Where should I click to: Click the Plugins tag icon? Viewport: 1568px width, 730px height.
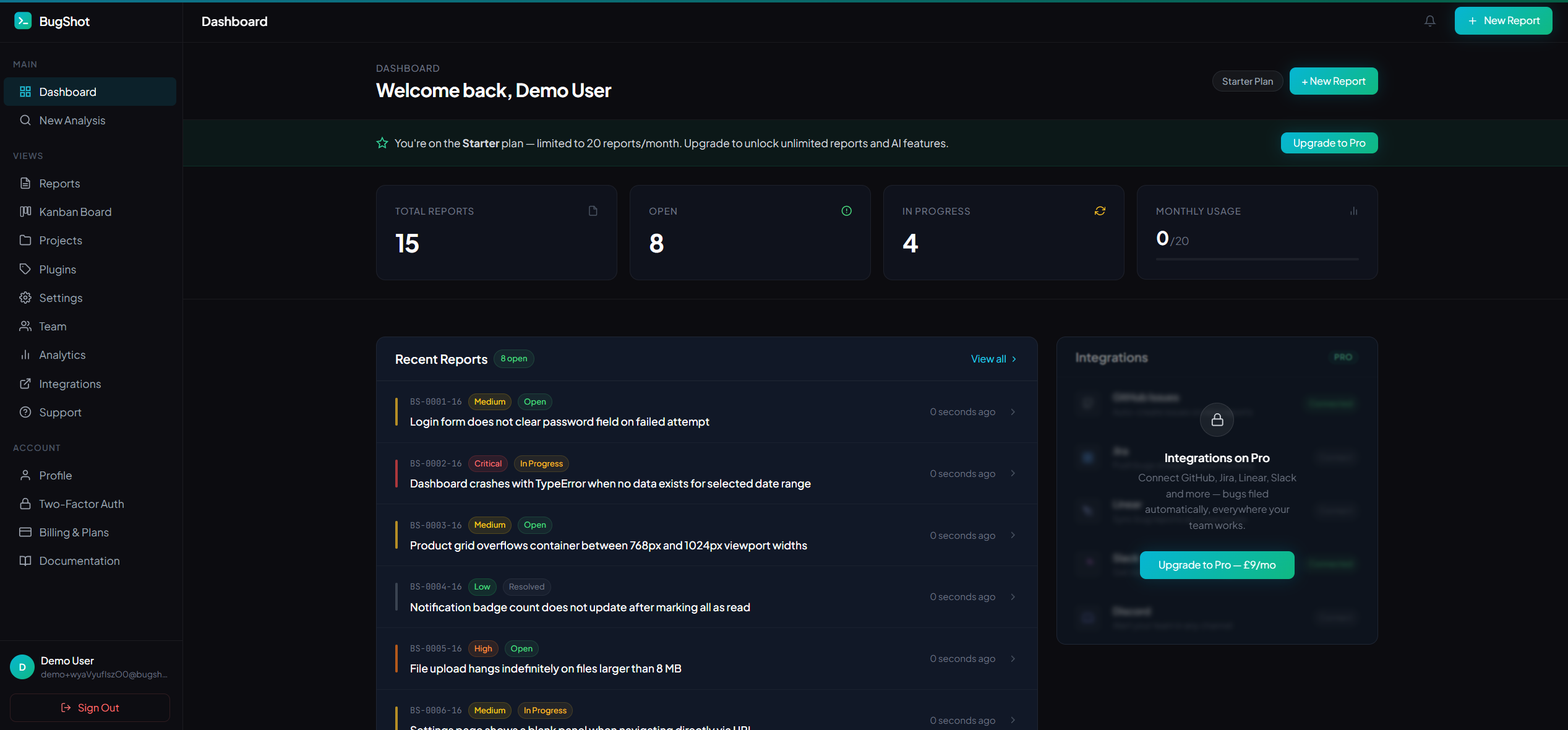(x=25, y=269)
